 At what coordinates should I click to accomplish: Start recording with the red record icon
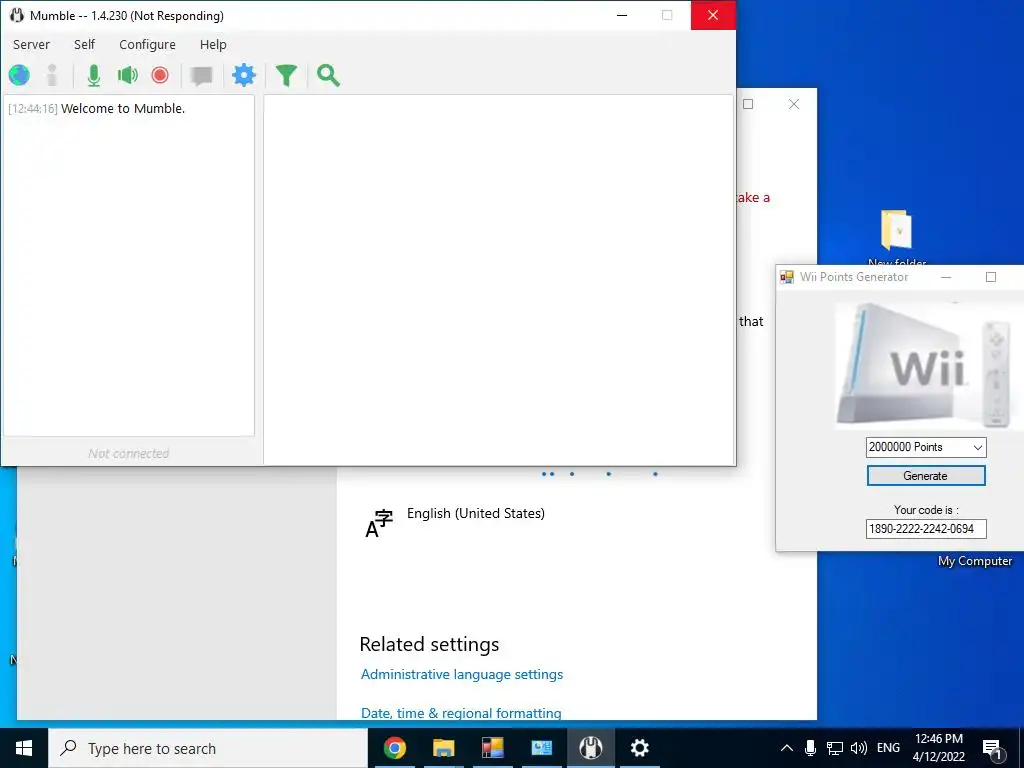tap(160, 76)
